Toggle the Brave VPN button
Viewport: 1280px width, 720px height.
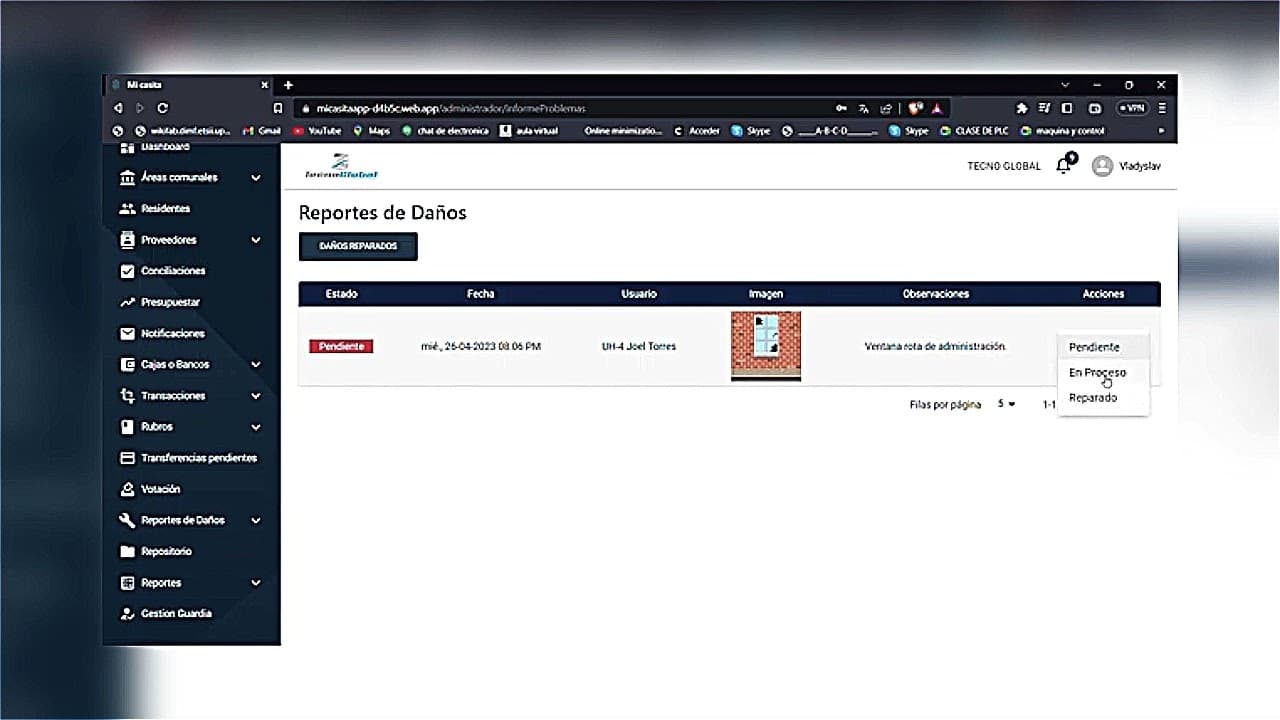pyautogui.click(x=1132, y=108)
